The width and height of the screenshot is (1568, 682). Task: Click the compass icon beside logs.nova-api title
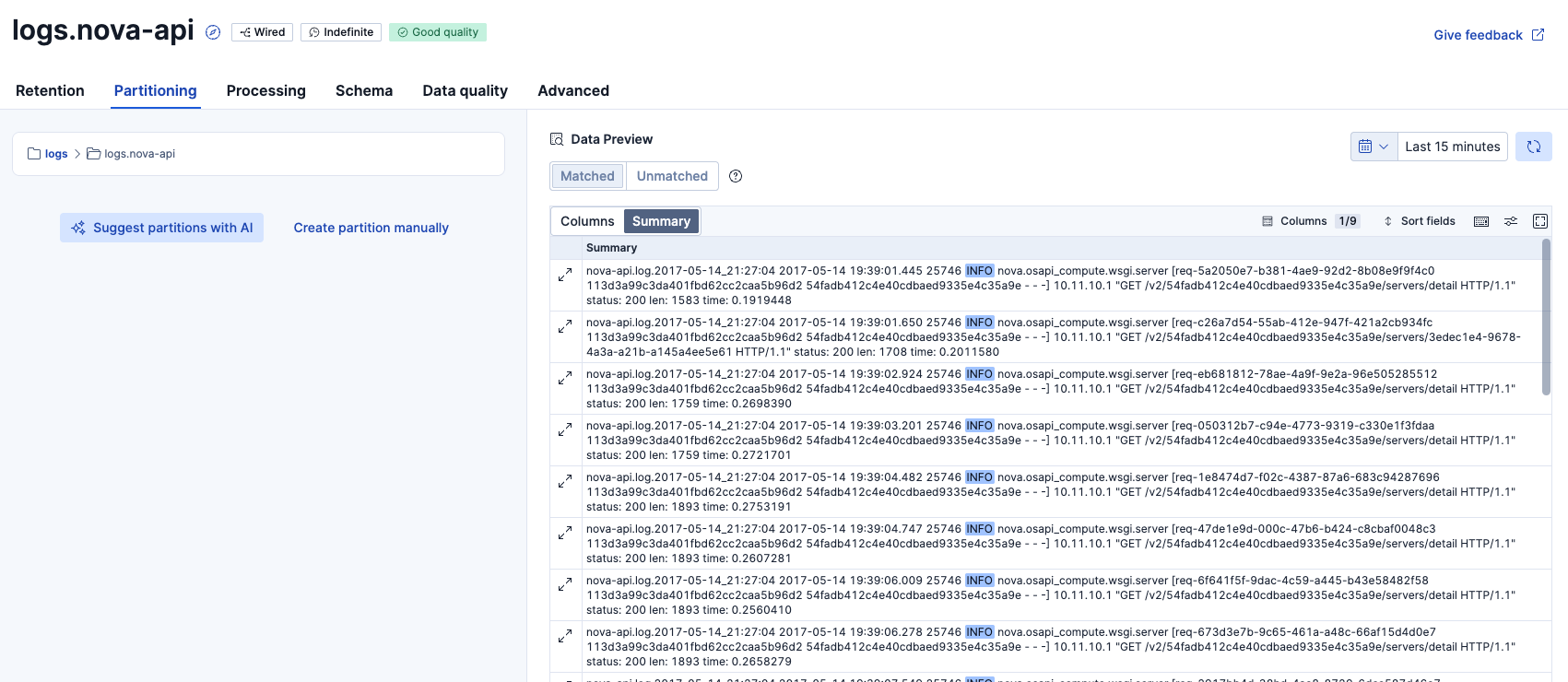(x=213, y=32)
